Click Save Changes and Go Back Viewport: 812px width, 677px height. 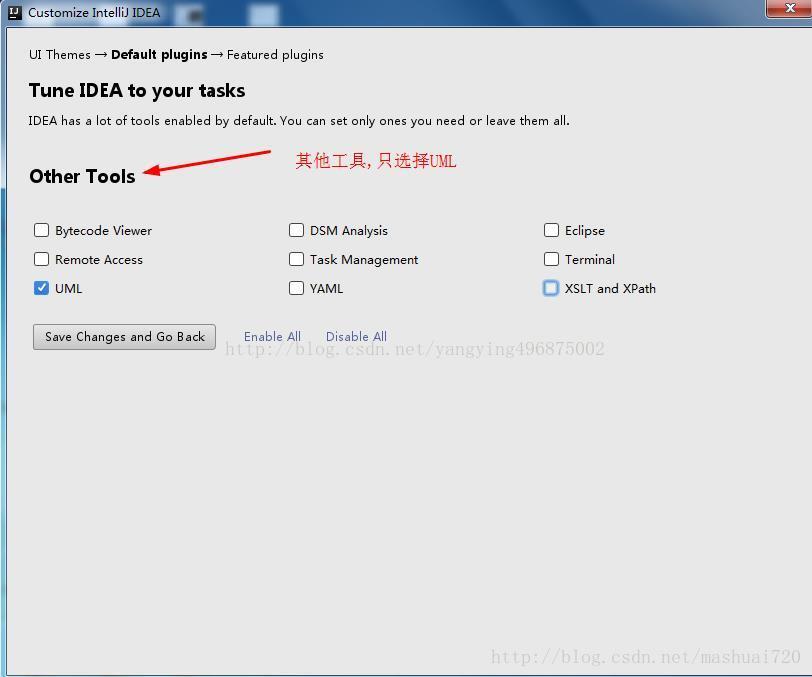pos(123,337)
